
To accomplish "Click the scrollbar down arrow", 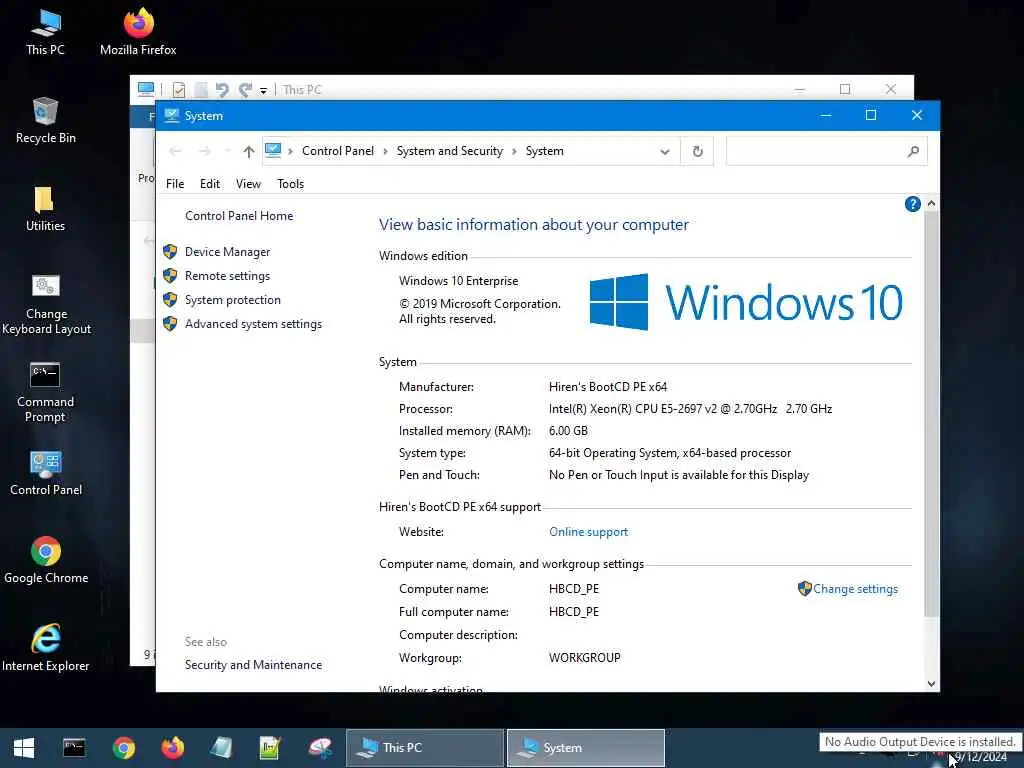I will coord(931,684).
